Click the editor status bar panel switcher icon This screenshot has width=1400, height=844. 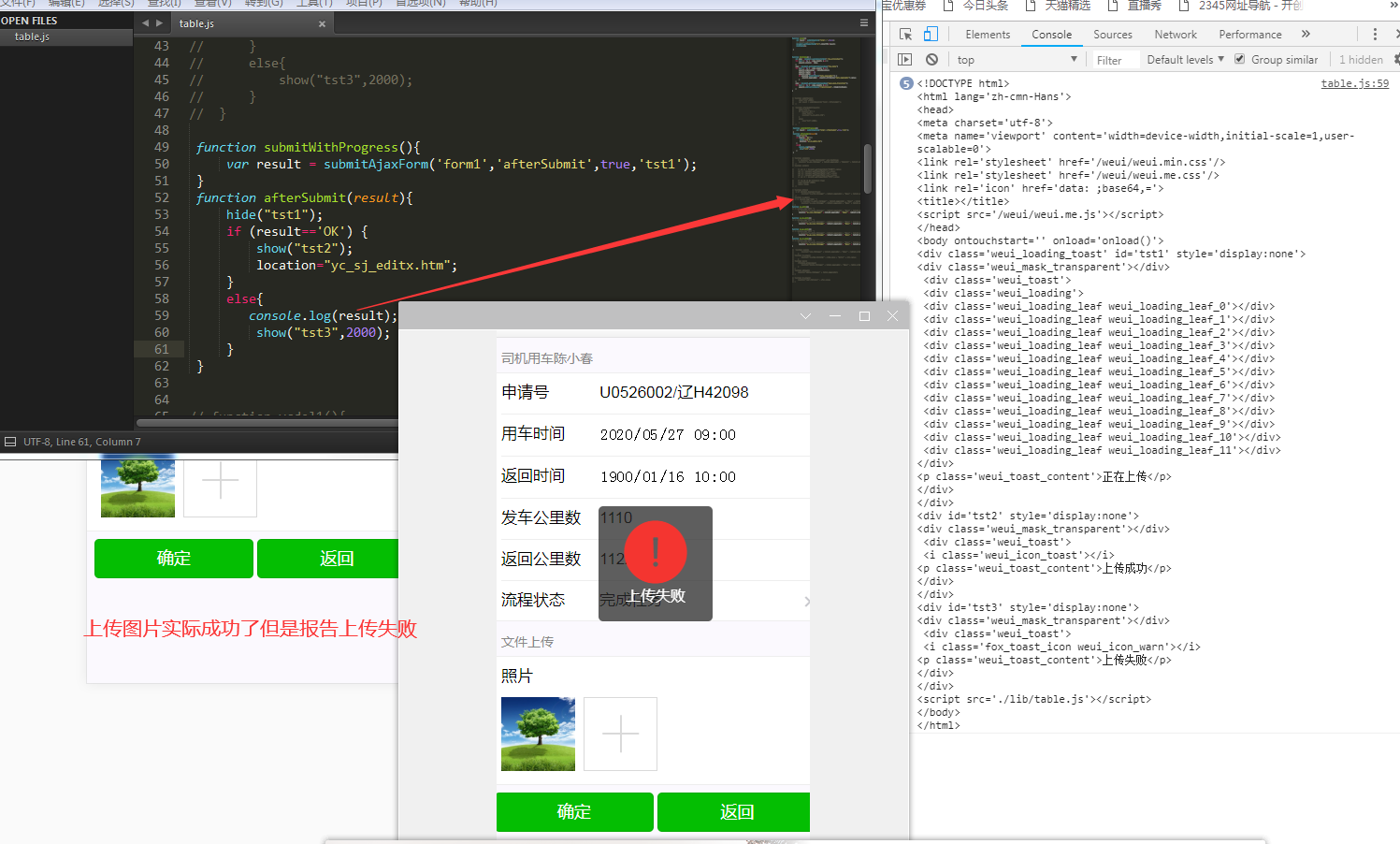point(10,442)
